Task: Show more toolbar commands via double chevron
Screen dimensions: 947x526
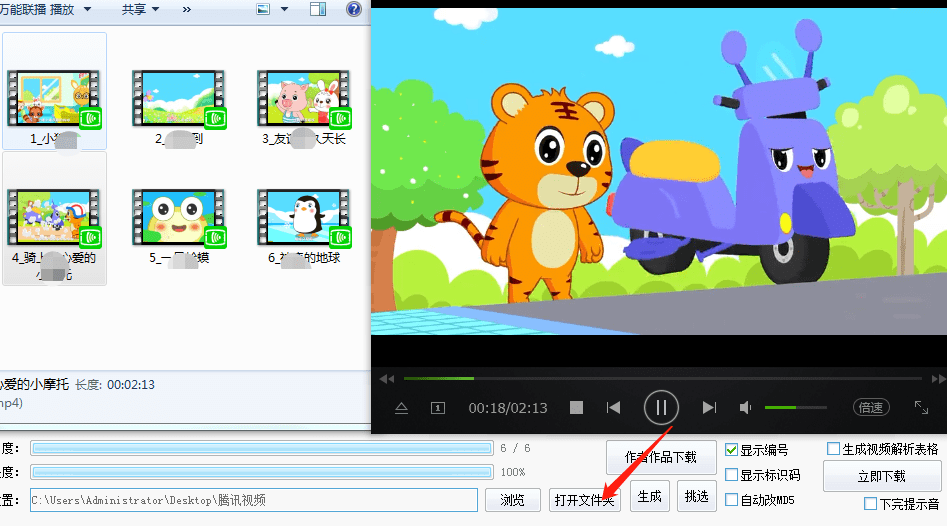Action: (x=187, y=9)
